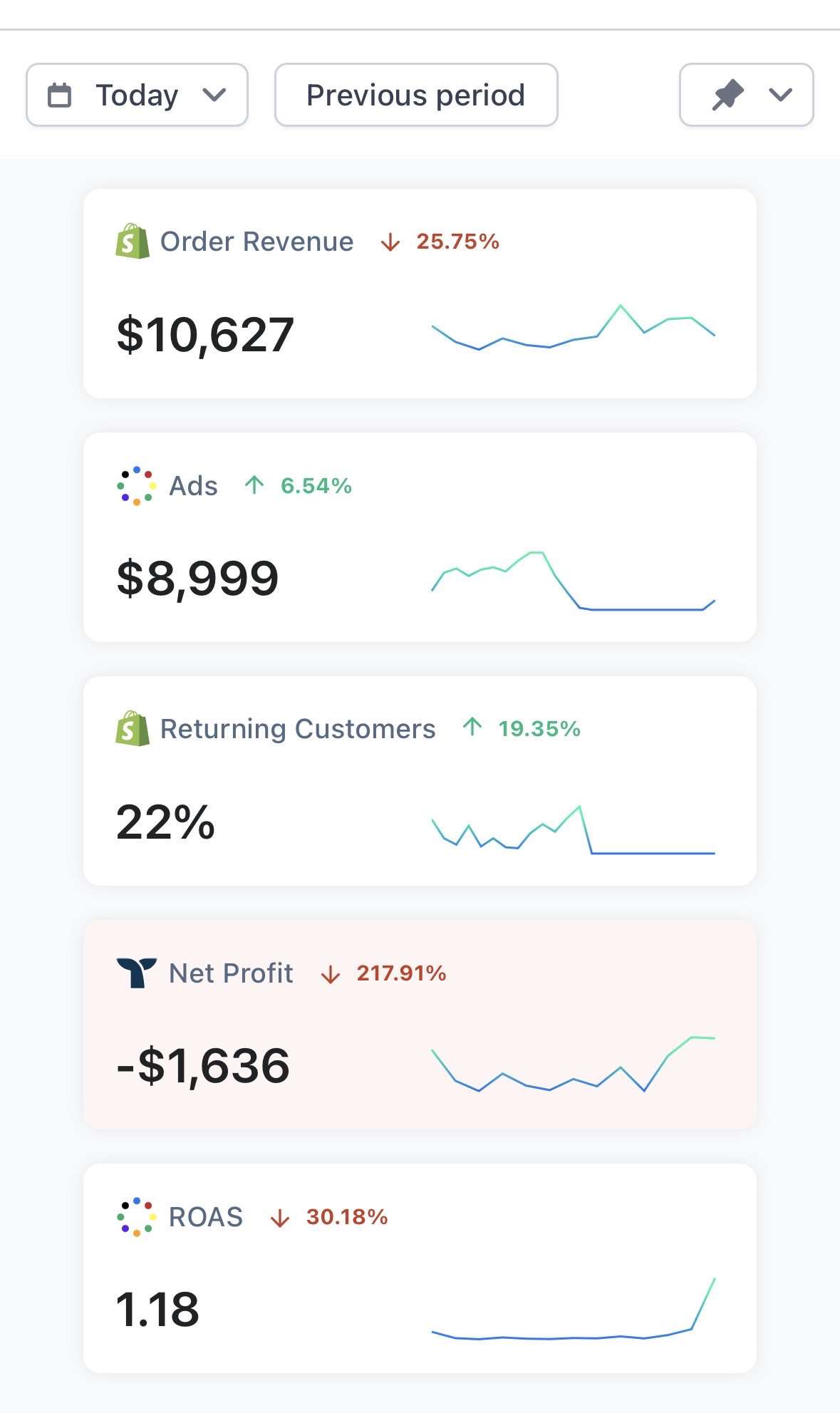Click the Order Revenue sparkline chart
The width and height of the screenshot is (840, 1413).
pos(573,327)
